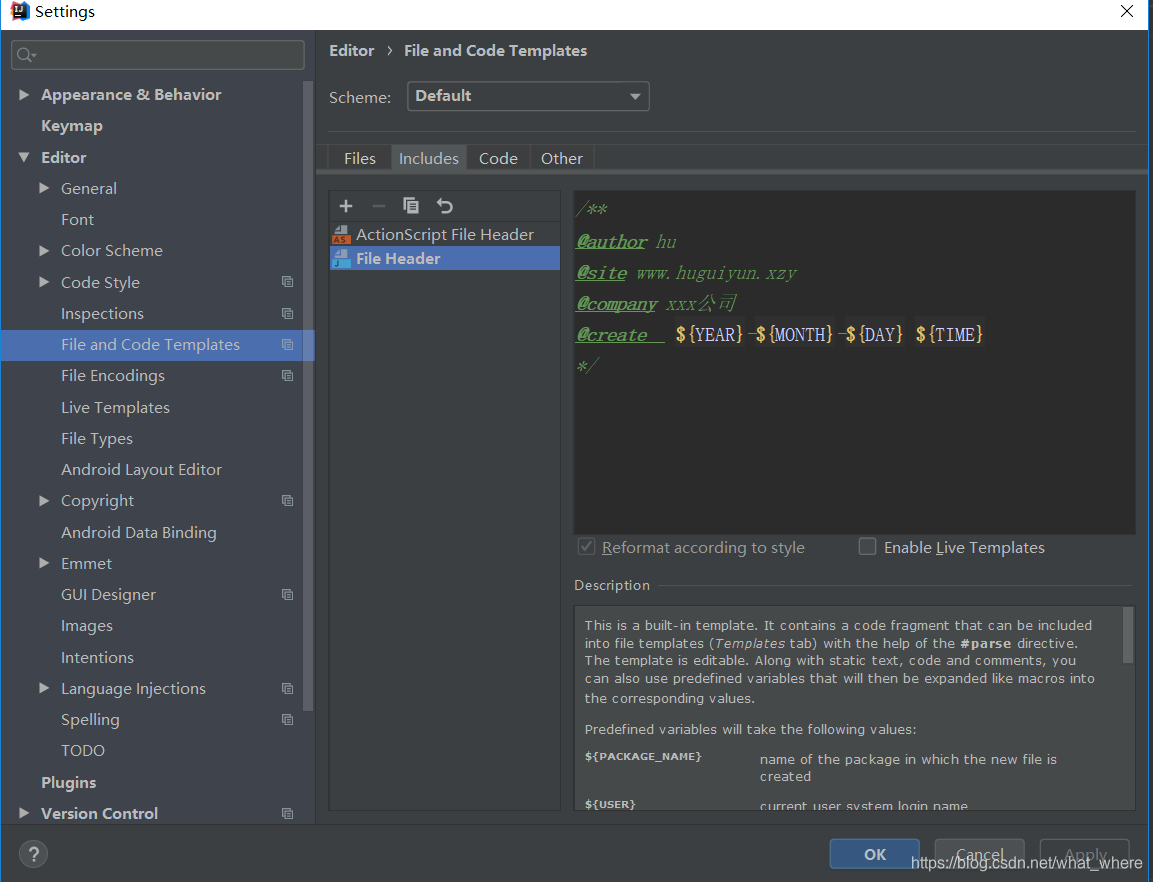Click the OK button
The image size is (1153, 882).
click(x=874, y=854)
